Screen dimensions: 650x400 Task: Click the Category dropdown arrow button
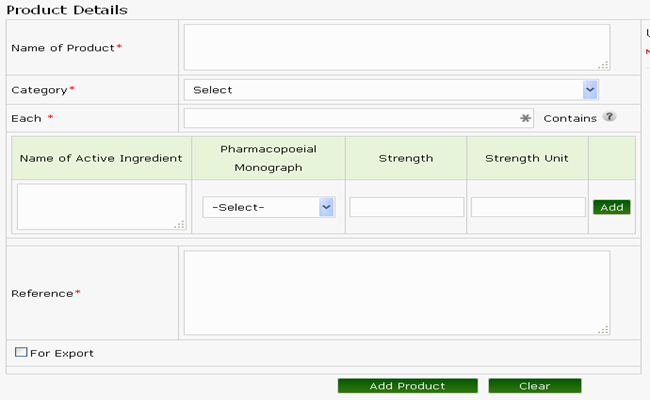pos(590,90)
